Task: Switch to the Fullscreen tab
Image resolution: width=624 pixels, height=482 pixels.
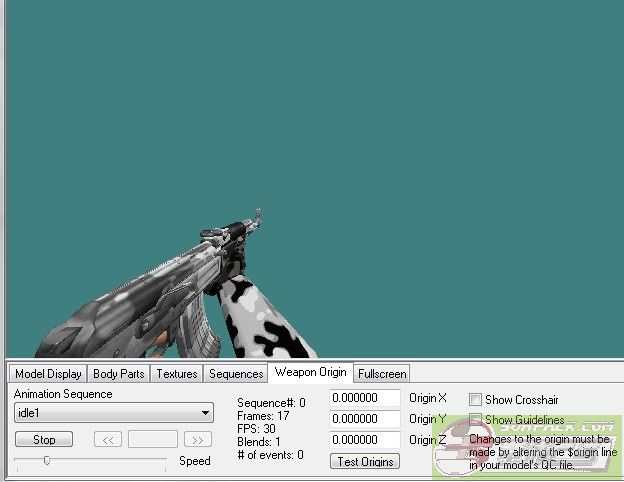Action: [382, 374]
